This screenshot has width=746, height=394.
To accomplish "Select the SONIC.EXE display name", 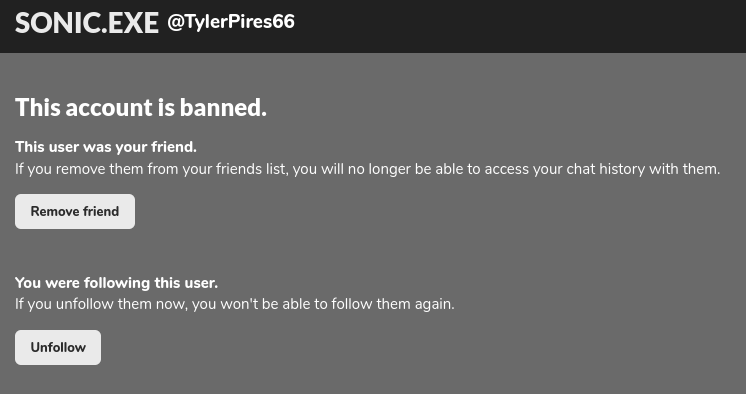I will point(87,23).
